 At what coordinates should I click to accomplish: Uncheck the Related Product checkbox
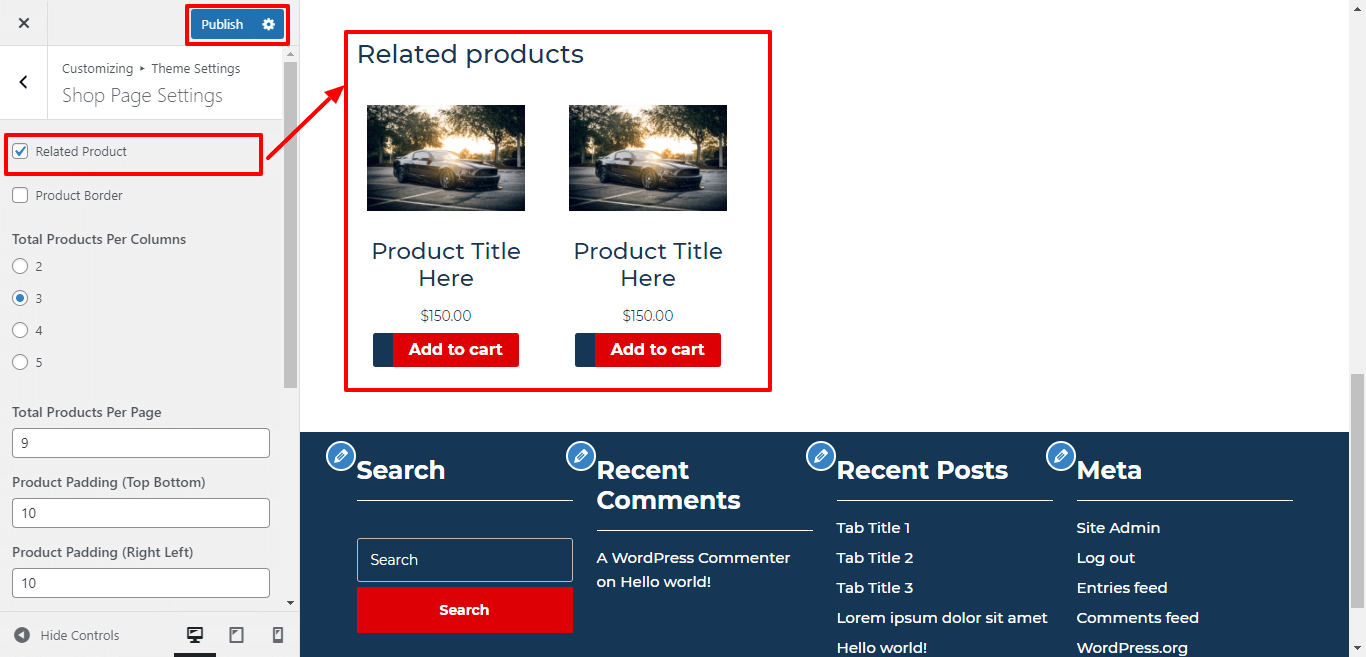click(20, 151)
